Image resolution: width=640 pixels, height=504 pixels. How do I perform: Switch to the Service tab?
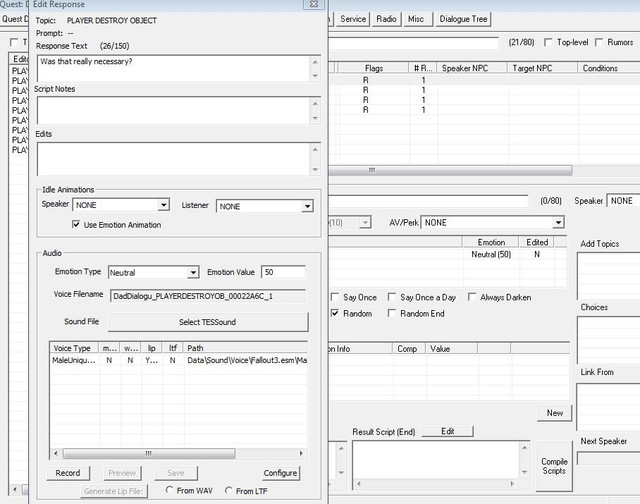[353, 19]
